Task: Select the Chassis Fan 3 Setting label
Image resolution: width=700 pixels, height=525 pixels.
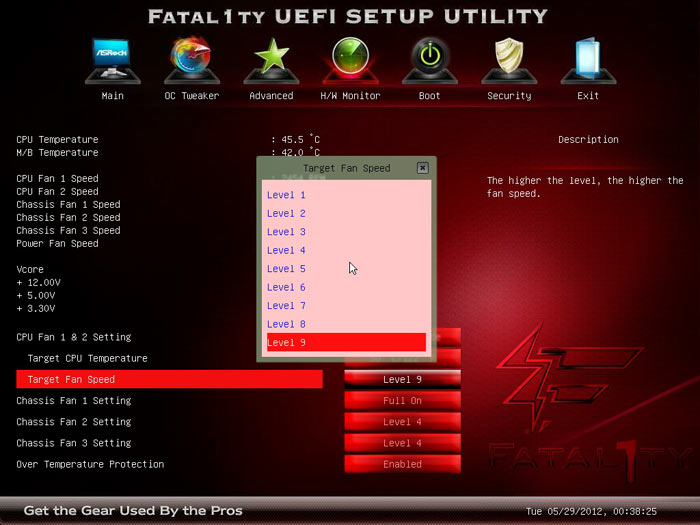Action: (74, 443)
